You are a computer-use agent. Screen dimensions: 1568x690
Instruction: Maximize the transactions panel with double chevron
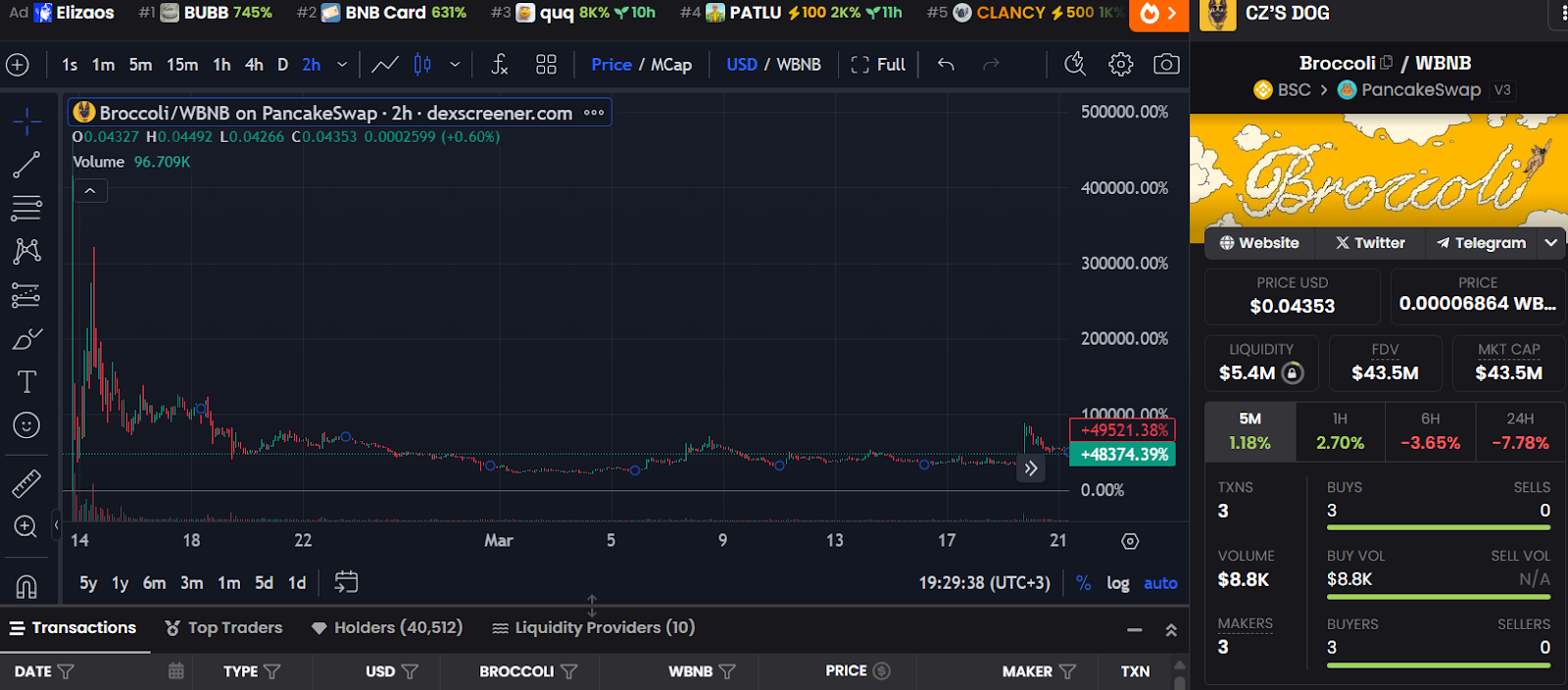pyautogui.click(x=1171, y=629)
